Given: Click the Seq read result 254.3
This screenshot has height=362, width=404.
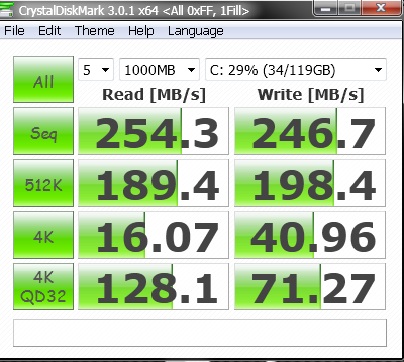Looking at the screenshot, I should (x=153, y=131).
